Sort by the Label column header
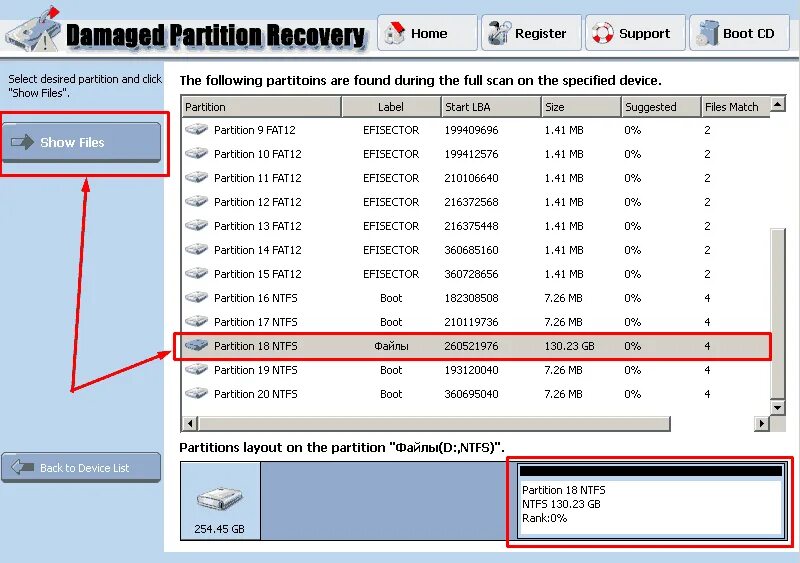800x563 pixels. click(x=391, y=107)
